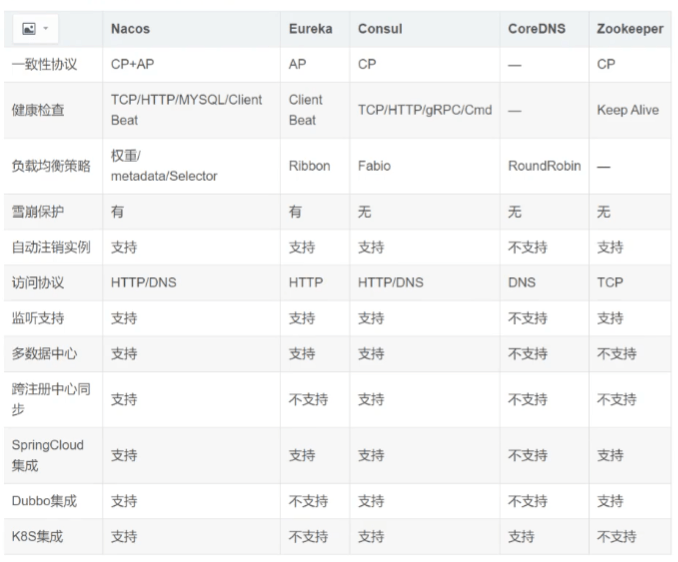Select the Eureka column header
The height and width of the screenshot is (562, 678).
click(x=310, y=29)
